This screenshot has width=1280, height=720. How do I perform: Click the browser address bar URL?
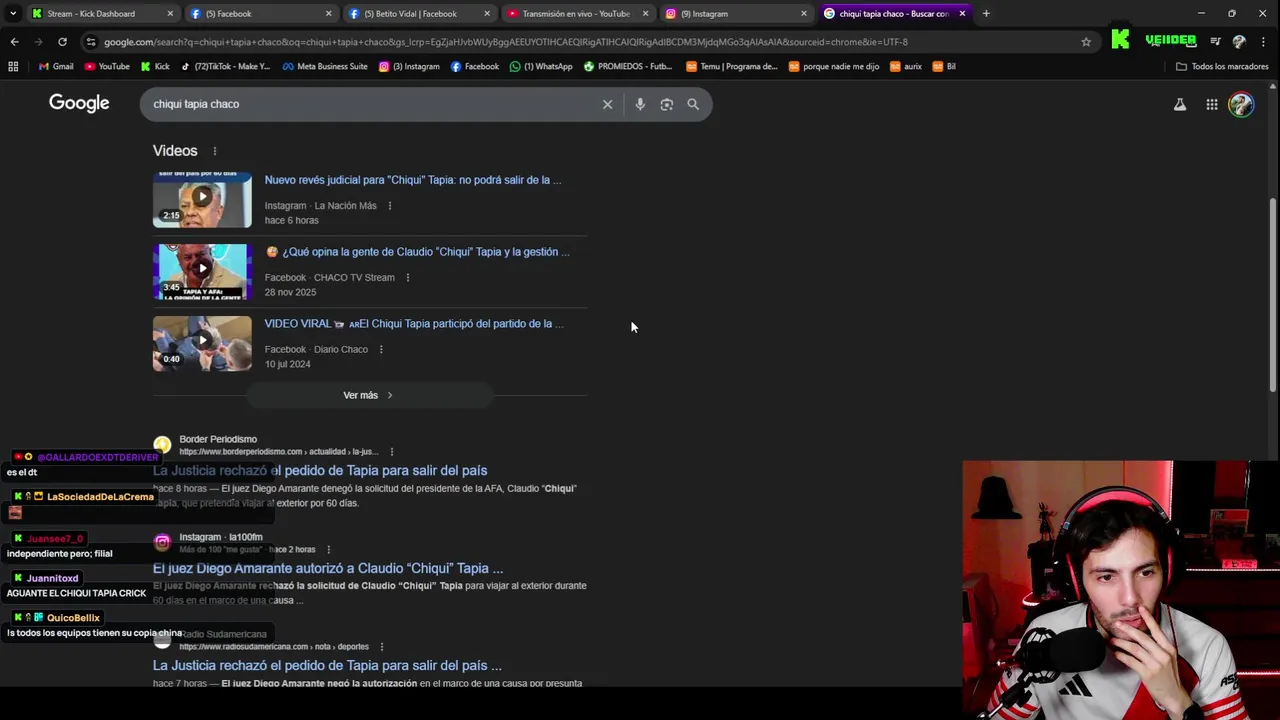pos(506,42)
